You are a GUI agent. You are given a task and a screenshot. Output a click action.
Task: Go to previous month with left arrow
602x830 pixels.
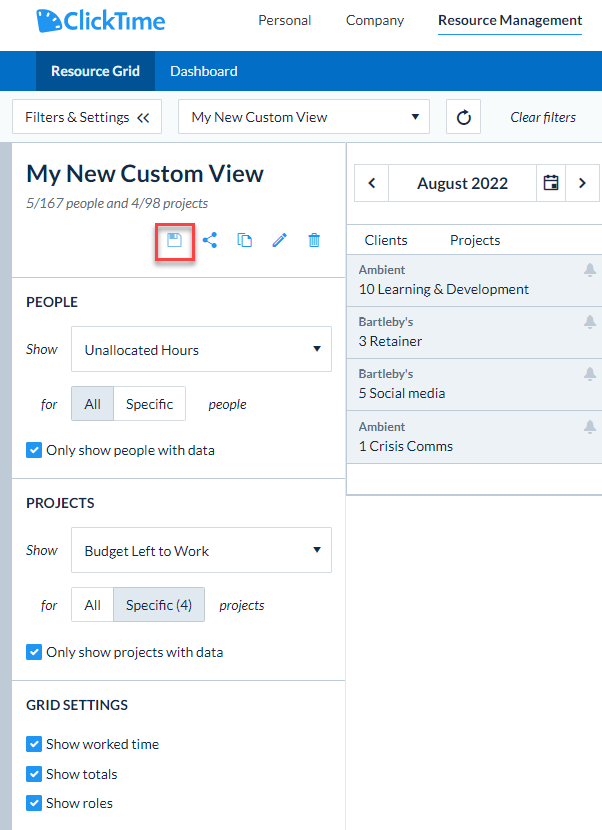point(372,183)
